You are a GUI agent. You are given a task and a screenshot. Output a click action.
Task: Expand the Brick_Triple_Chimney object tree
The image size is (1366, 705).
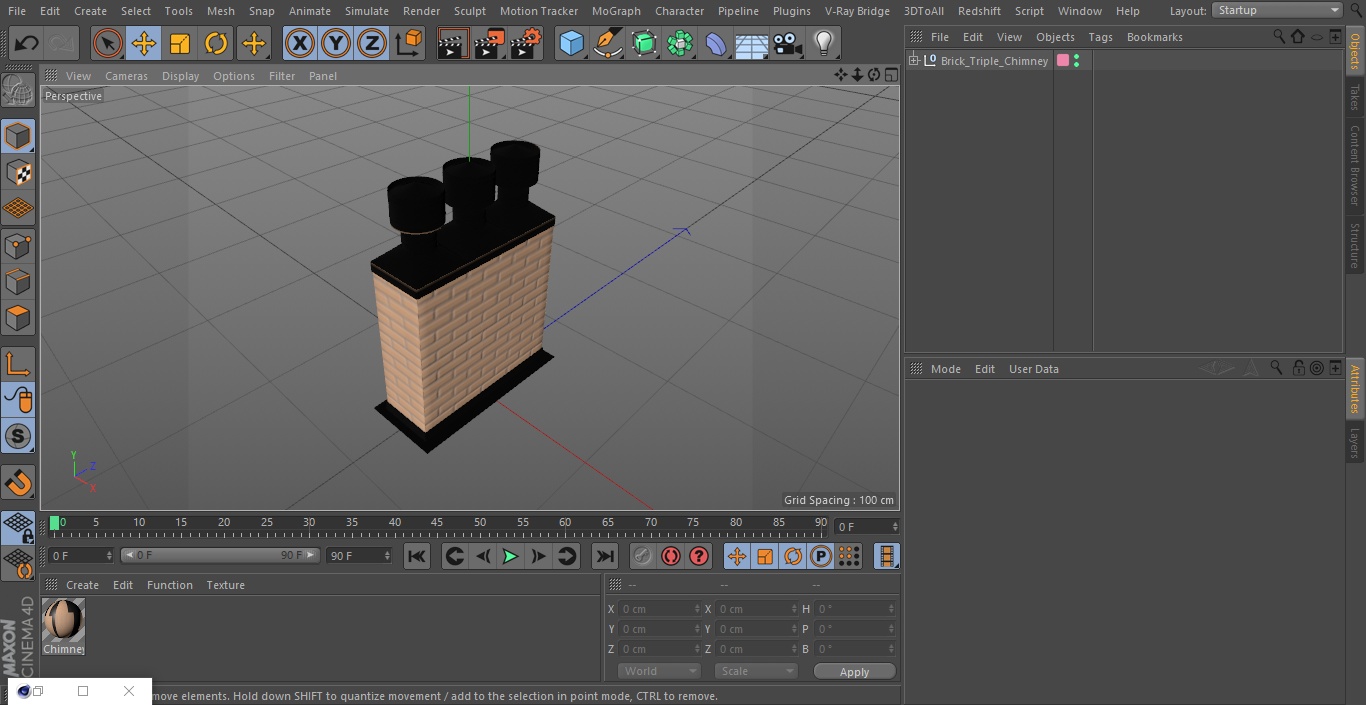coord(913,61)
